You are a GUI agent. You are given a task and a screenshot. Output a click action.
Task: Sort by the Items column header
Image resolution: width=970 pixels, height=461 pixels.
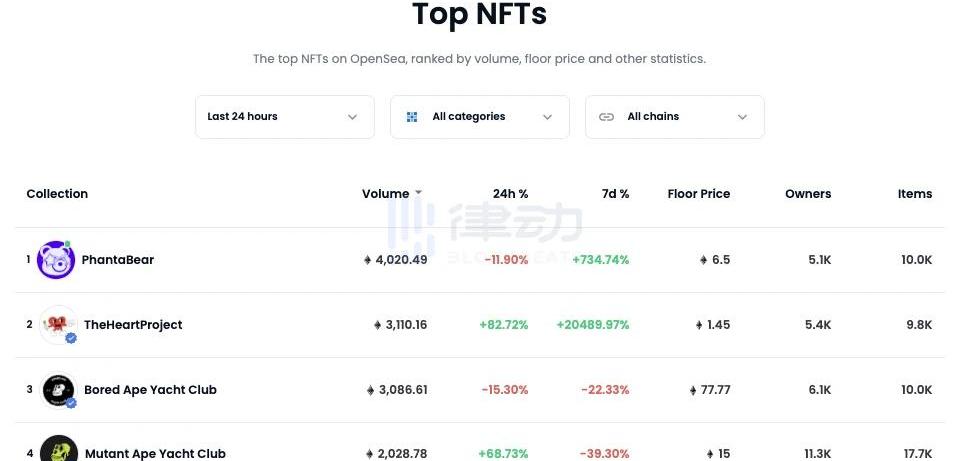click(x=914, y=194)
